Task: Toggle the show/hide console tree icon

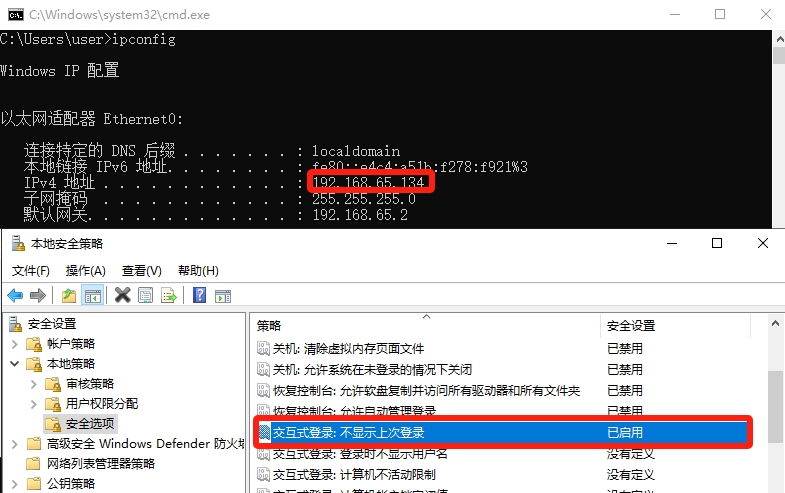Action: pyautogui.click(x=93, y=296)
